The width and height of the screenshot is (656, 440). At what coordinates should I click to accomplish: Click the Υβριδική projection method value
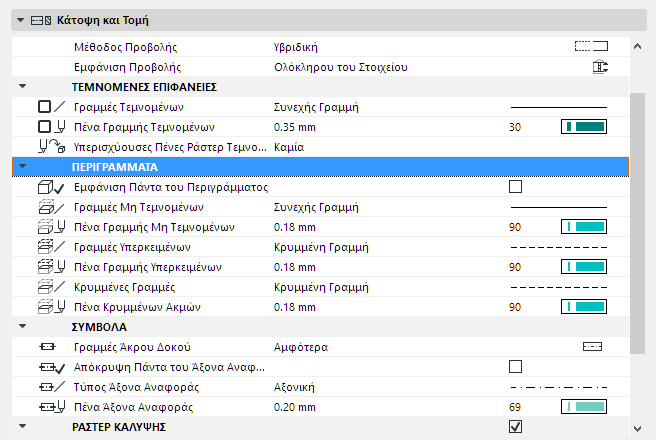[298, 47]
